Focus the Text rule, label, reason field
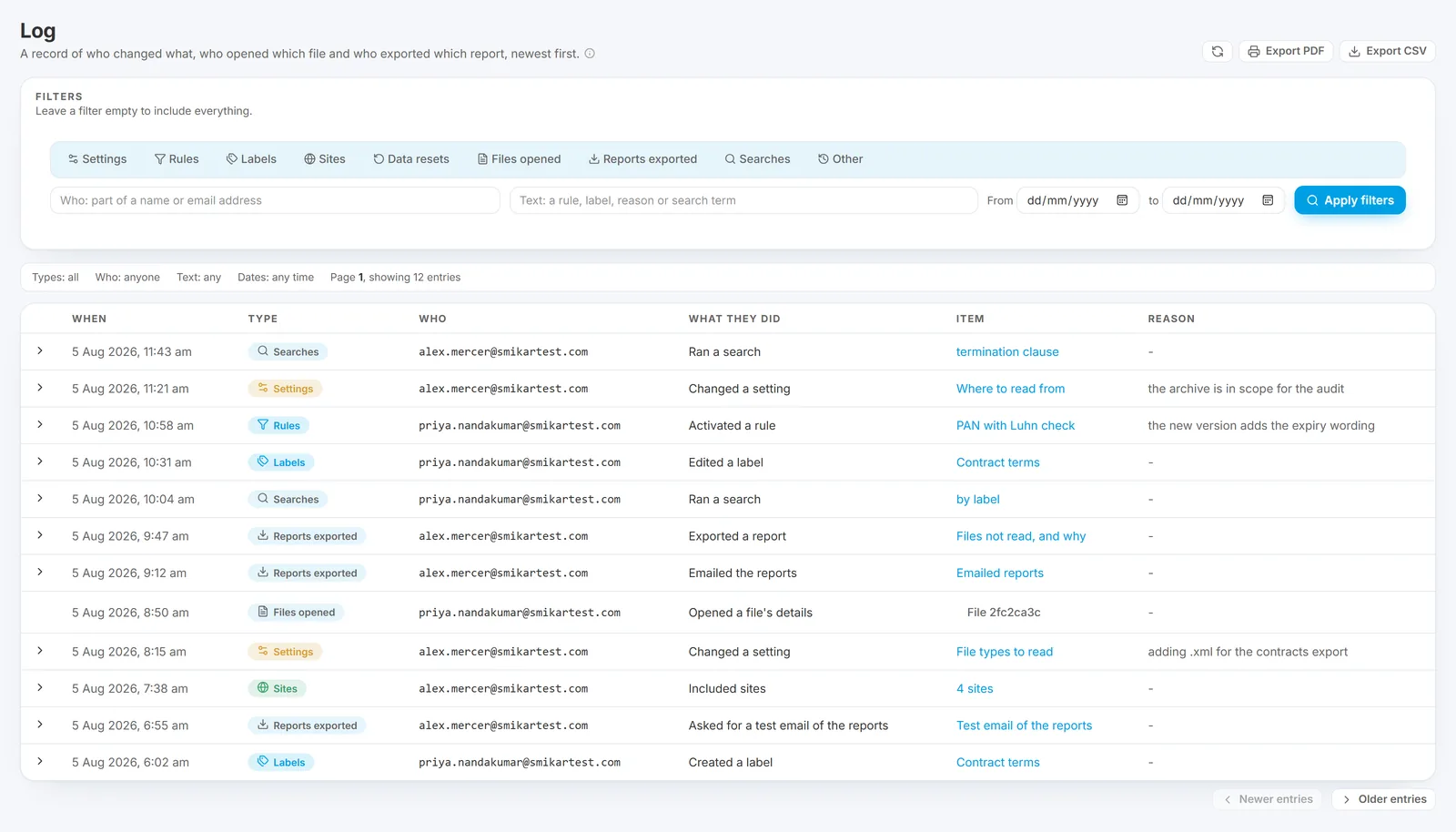Screen dimensions: 1456x832 pos(743,200)
